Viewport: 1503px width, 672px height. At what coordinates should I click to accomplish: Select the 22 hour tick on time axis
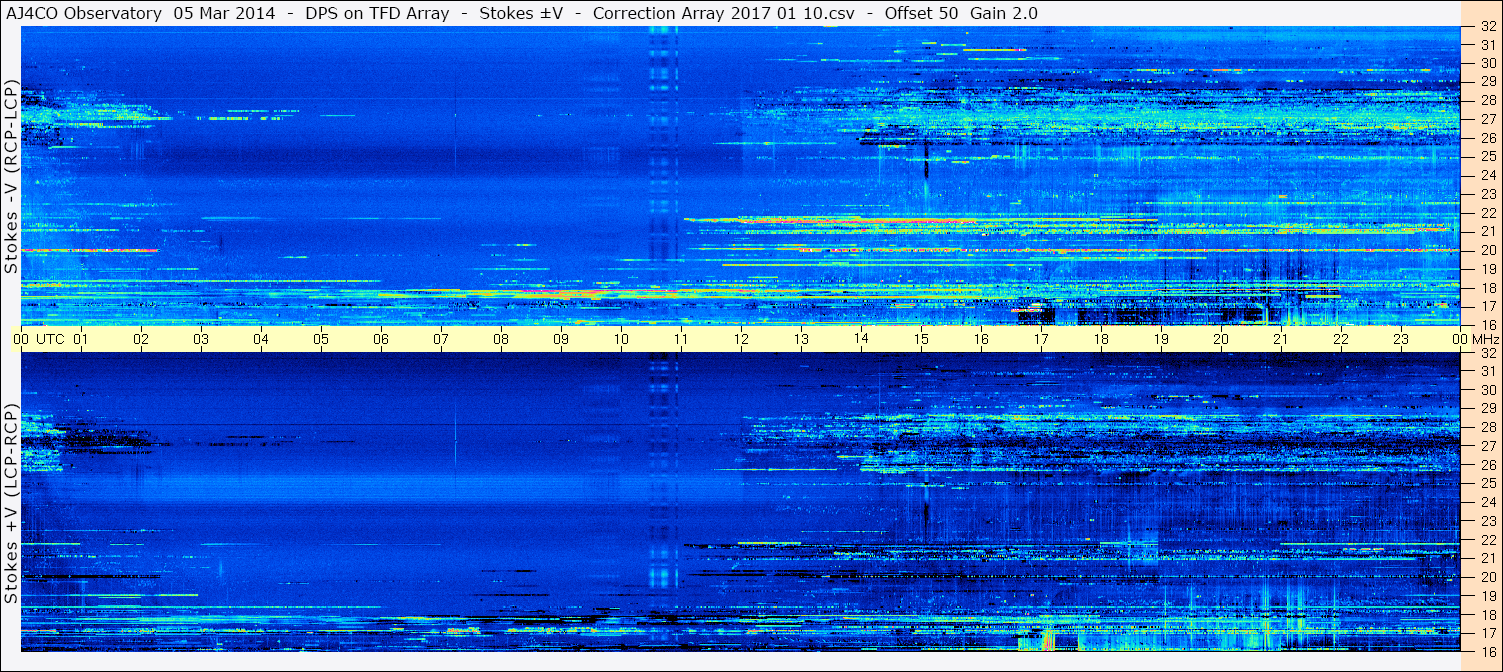pyautogui.click(x=1341, y=339)
